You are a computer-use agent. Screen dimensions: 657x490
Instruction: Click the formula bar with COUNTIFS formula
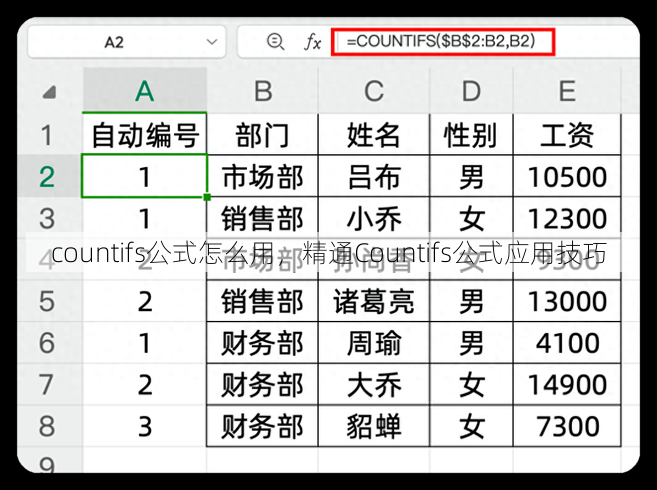coord(443,41)
